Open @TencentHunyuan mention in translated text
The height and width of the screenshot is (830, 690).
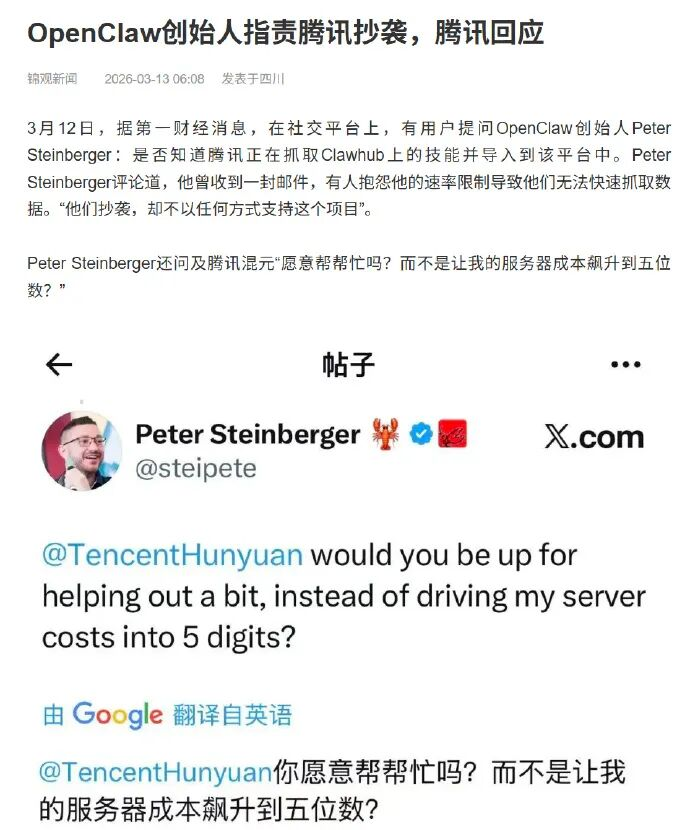coord(156,772)
